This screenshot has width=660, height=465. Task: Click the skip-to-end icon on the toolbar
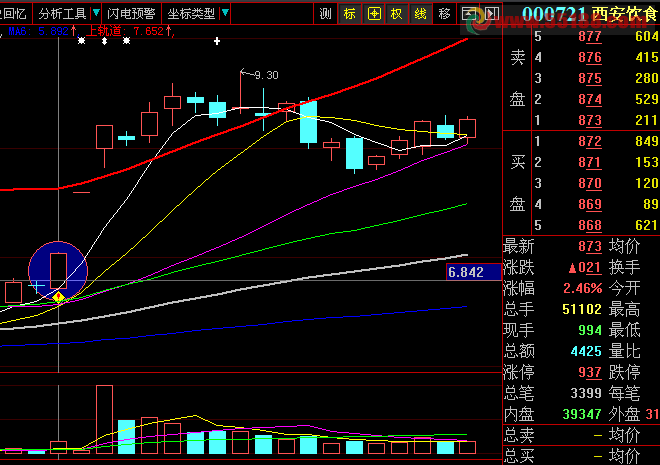click(x=491, y=14)
